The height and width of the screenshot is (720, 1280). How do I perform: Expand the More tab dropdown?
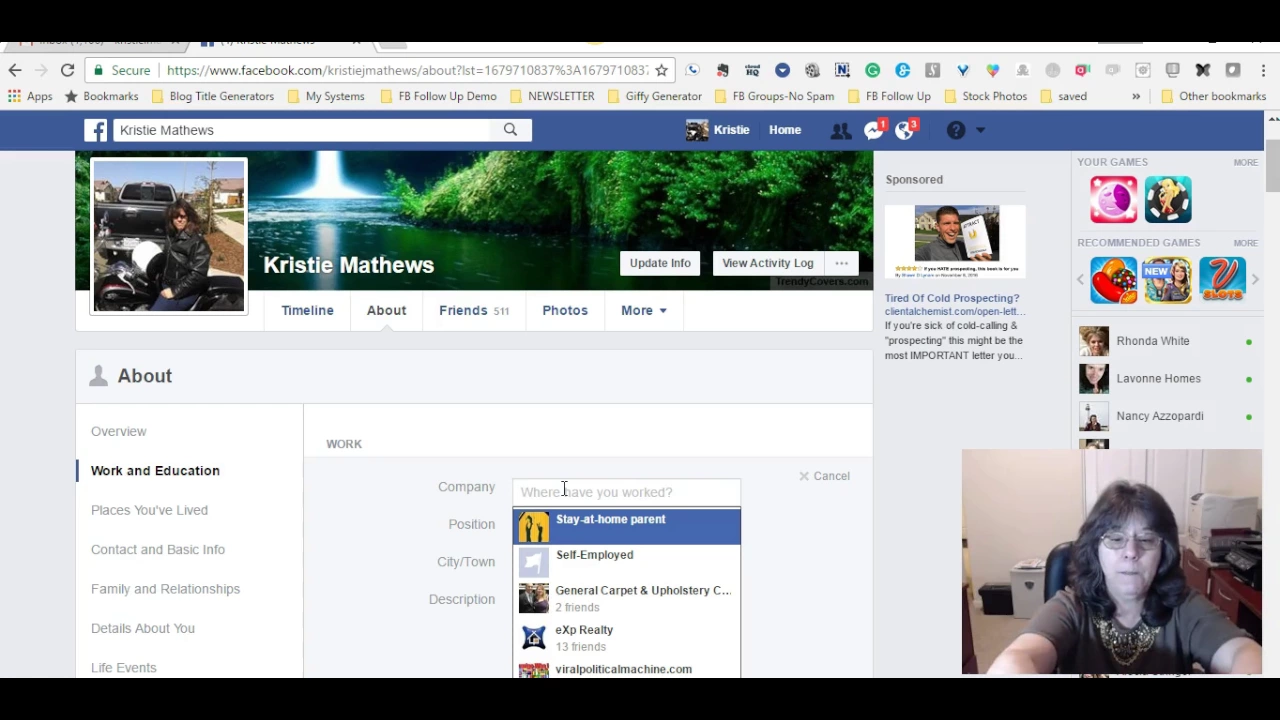click(644, 310)
